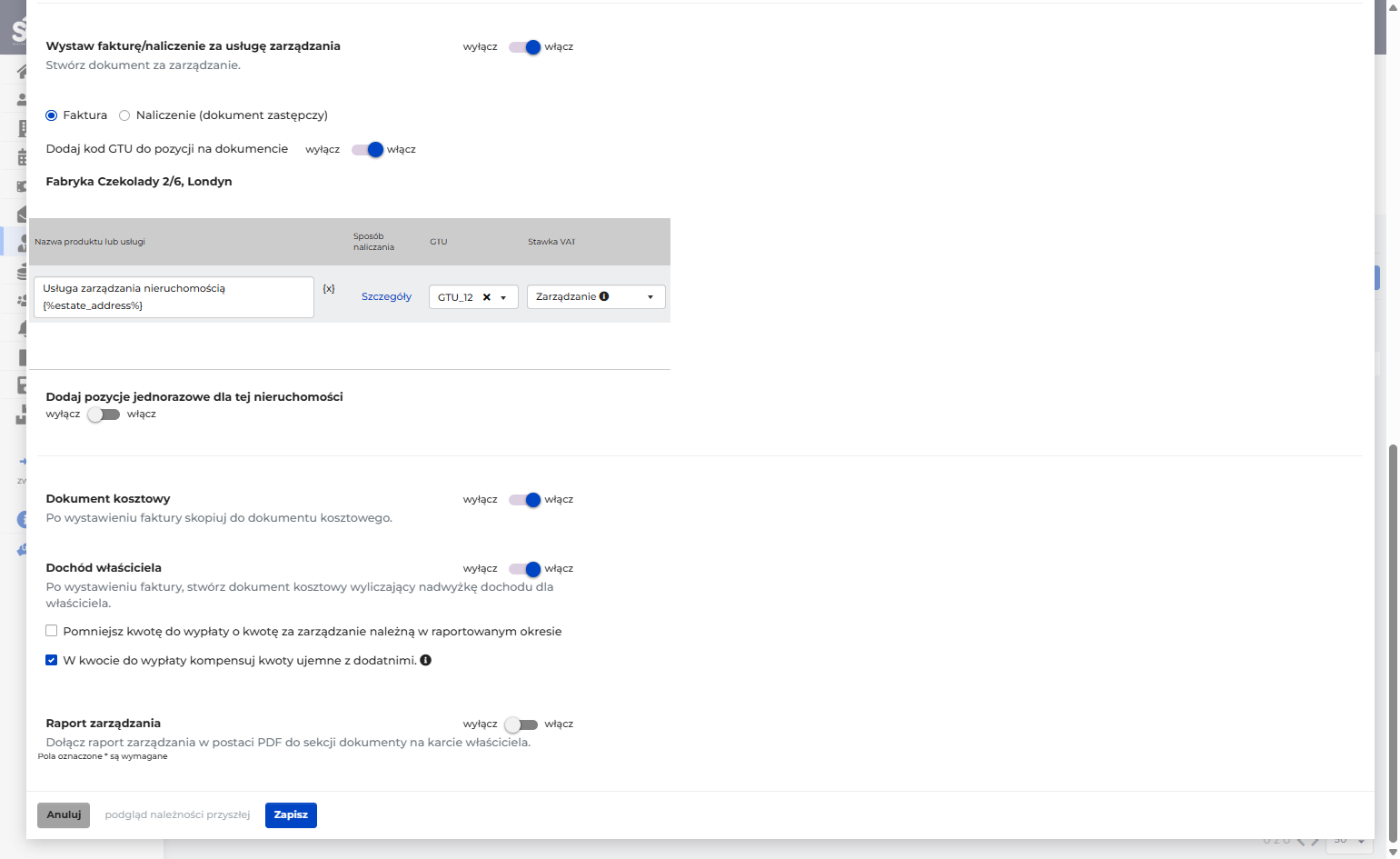1400x859 pixels.
Task: Click the 'Stawka VAT' column header
Action: (551, 242)
